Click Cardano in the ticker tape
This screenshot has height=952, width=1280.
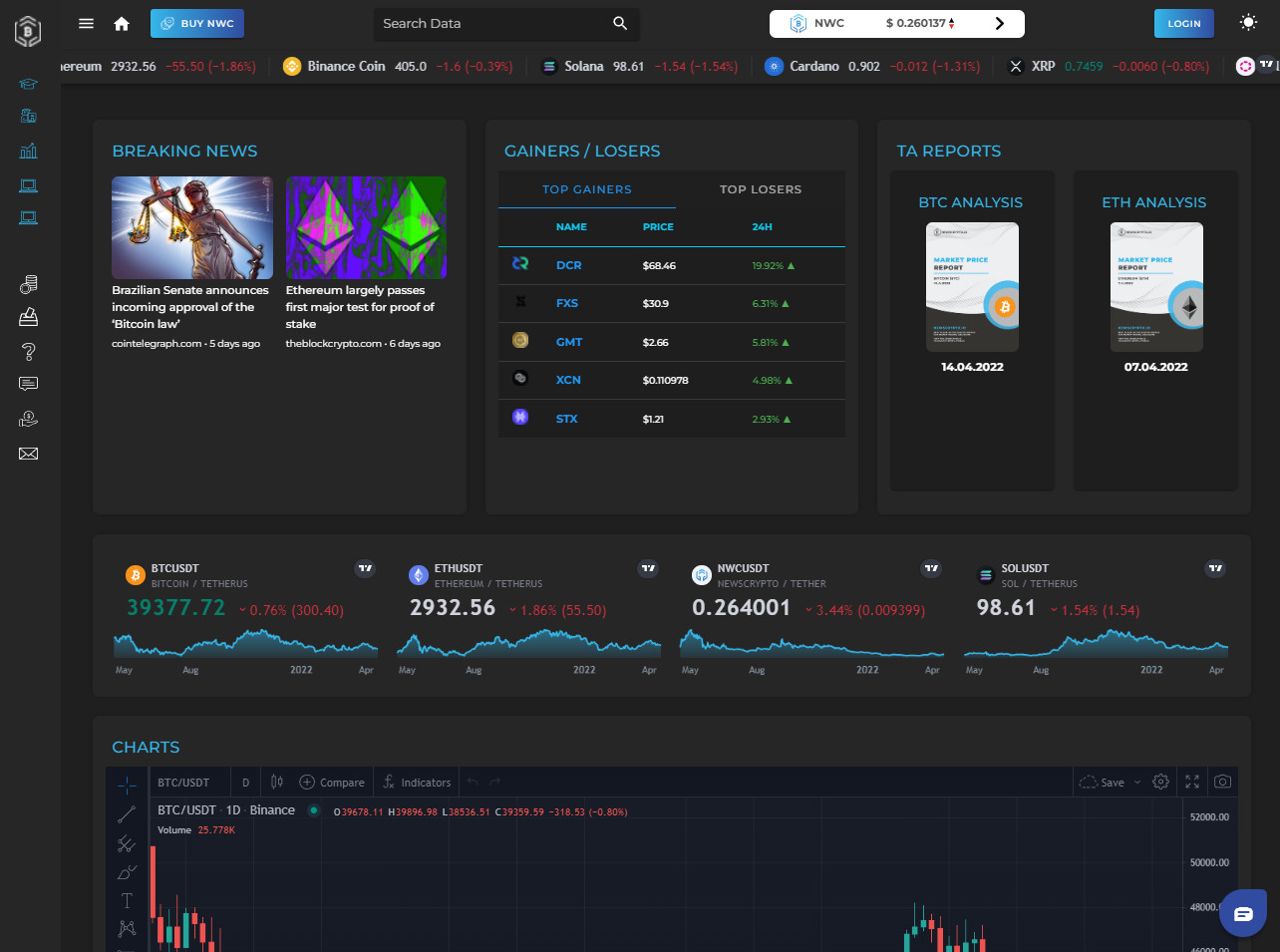pyautogui.click(x=814, y=67)
